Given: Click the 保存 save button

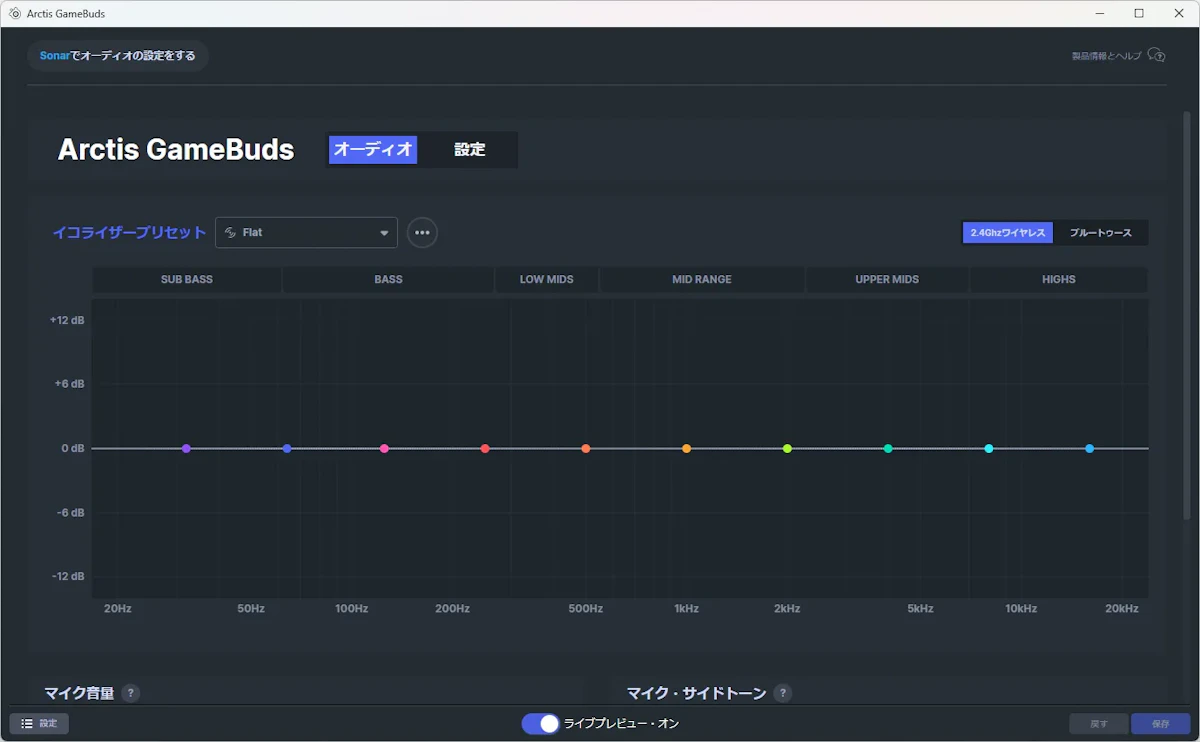Looking at the screenshot, I should (x=1160, y=723).
